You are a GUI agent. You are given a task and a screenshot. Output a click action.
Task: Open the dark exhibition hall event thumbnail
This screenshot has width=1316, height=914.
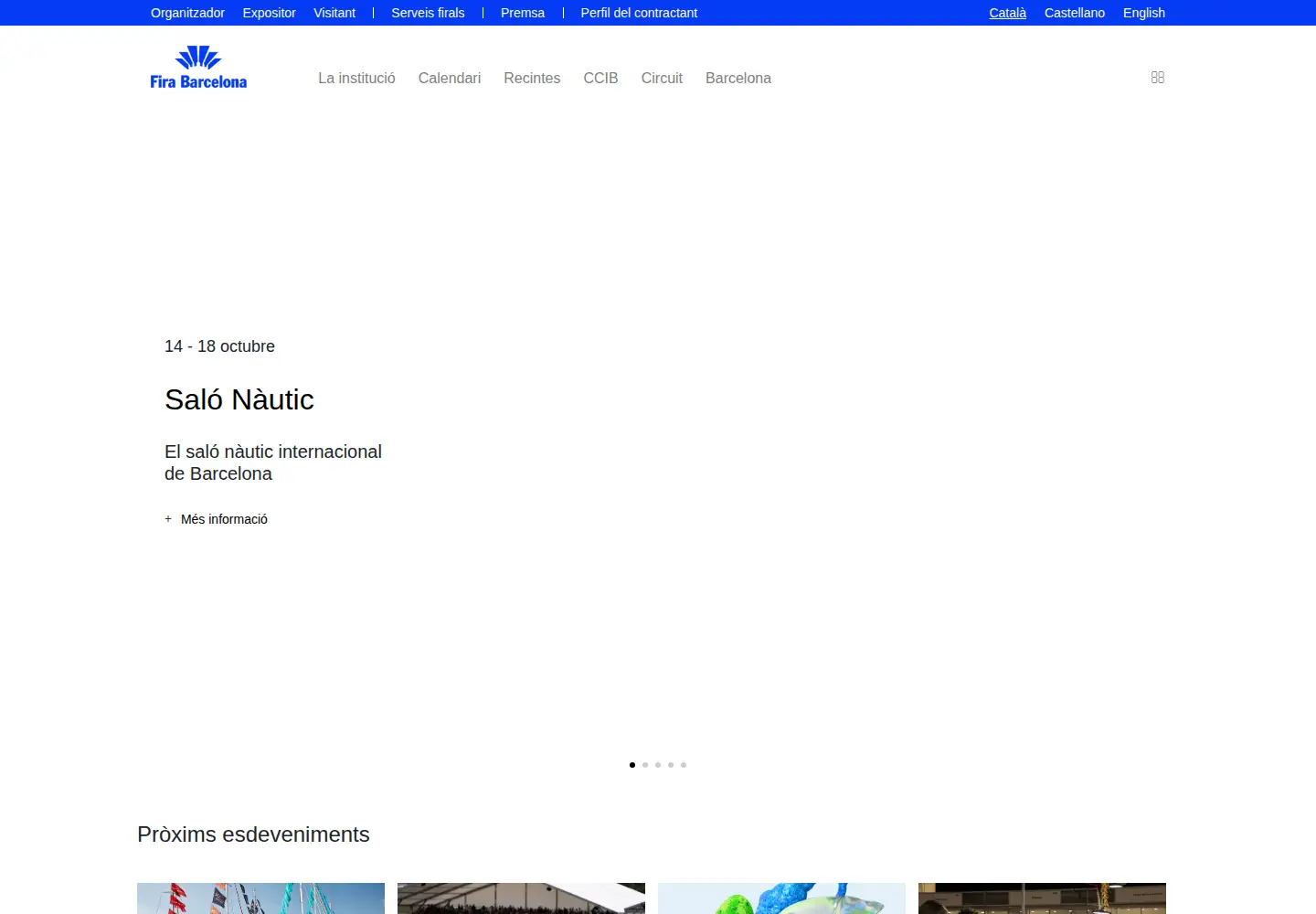[x=1042, y=898]
